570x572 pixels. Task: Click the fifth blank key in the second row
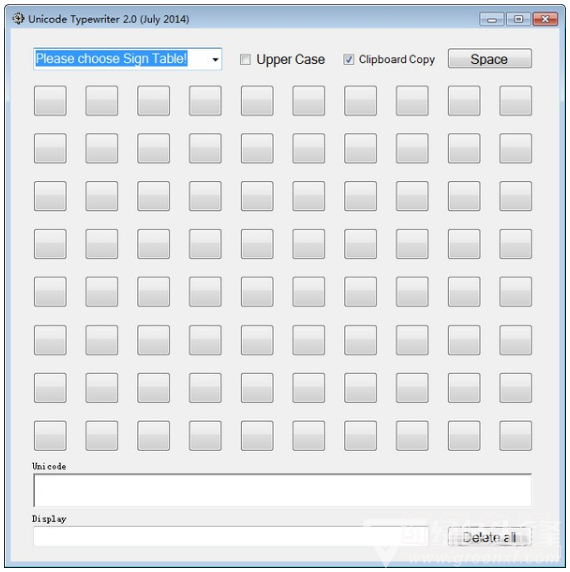pos(257,148)
